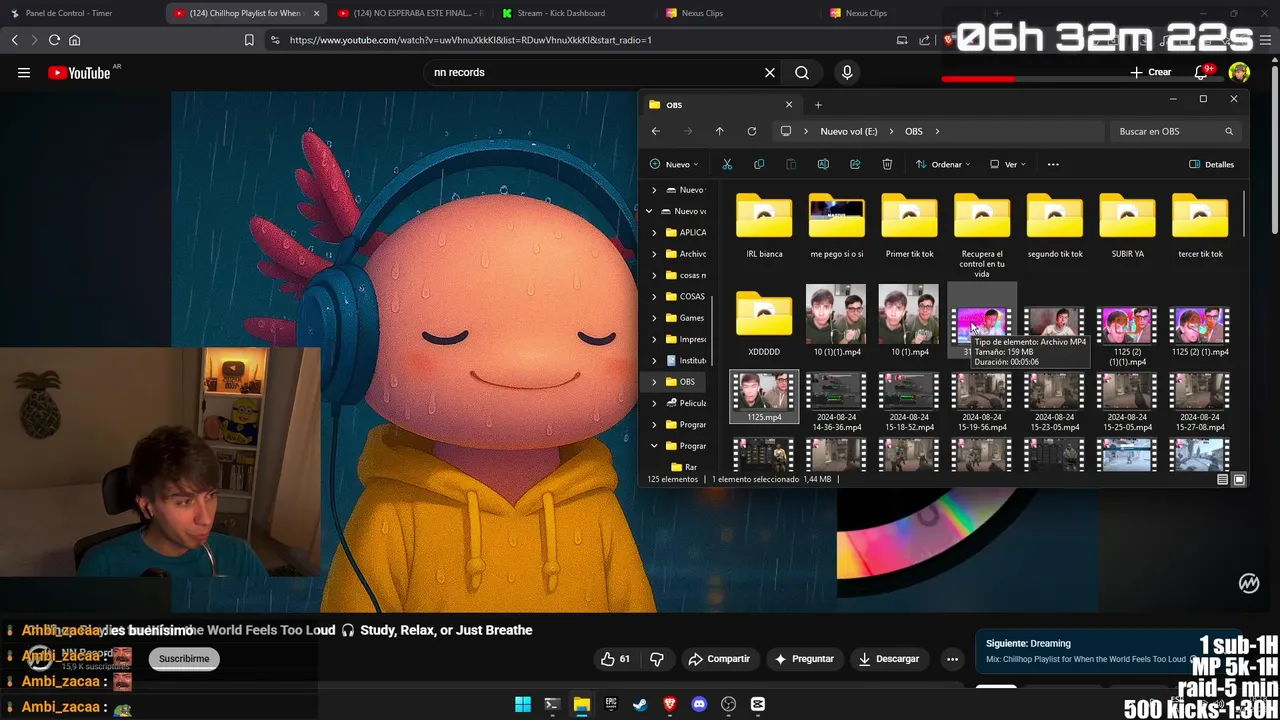1280x720 pixels.
Task: Focus the Buscar en OBS search field
Action: click(1176, 131)
